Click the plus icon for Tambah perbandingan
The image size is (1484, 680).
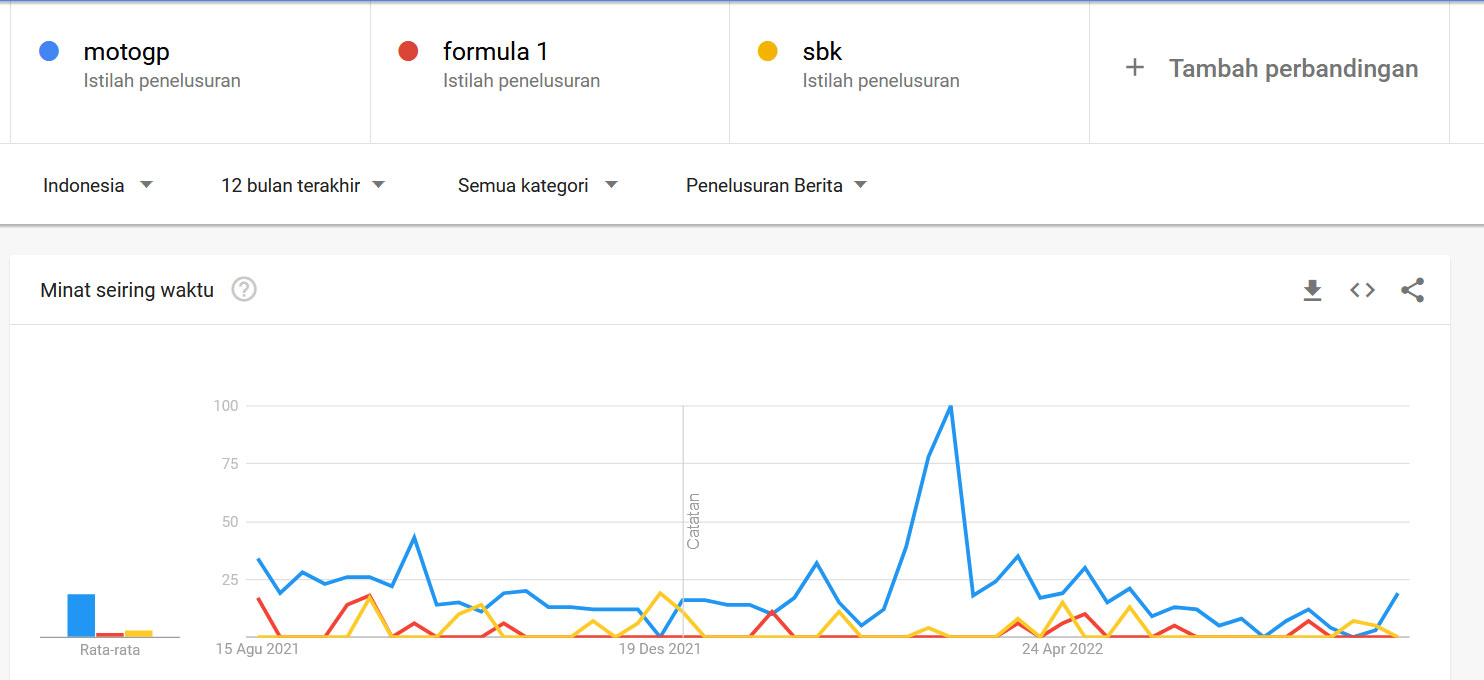(1134, 68)
